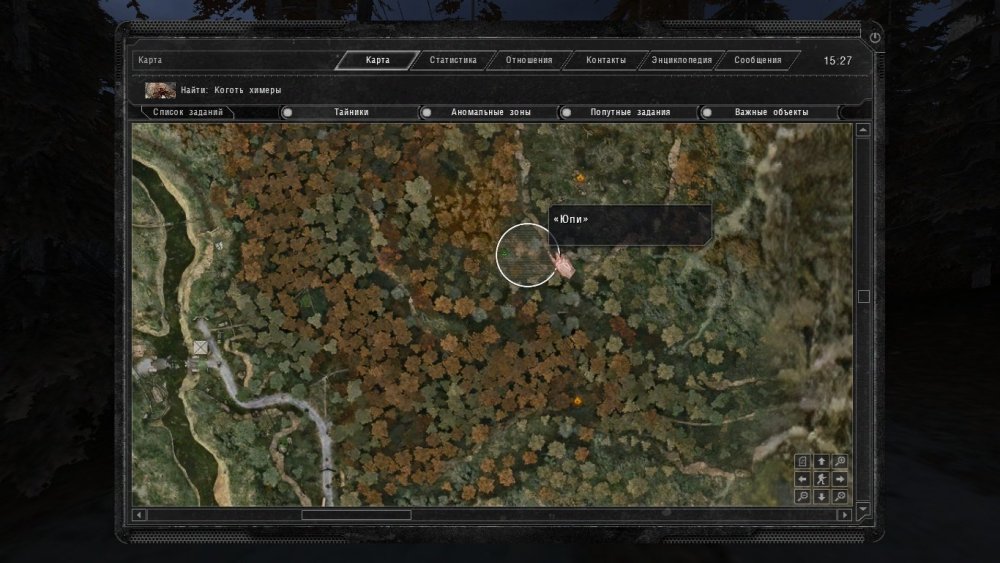Click the horizontal scrollbar thumb
This screenshot has width=1000, height=563.
pos(357,515)
